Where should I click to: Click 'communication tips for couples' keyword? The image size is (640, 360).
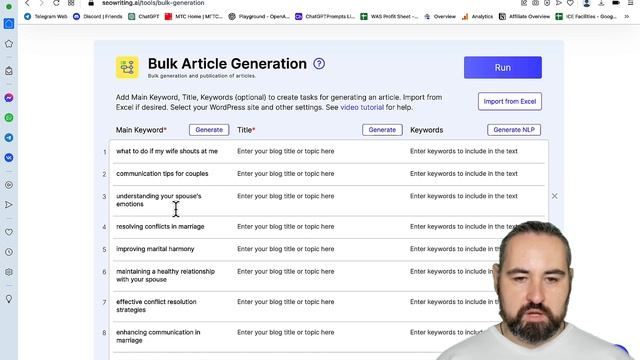click(x=162, y=173)
